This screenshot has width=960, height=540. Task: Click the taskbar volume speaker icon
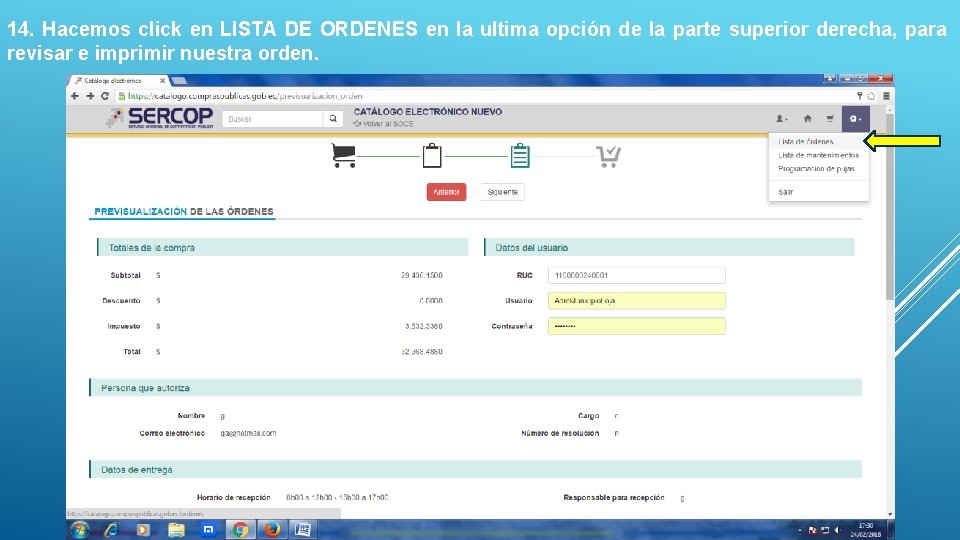(837, 530)
